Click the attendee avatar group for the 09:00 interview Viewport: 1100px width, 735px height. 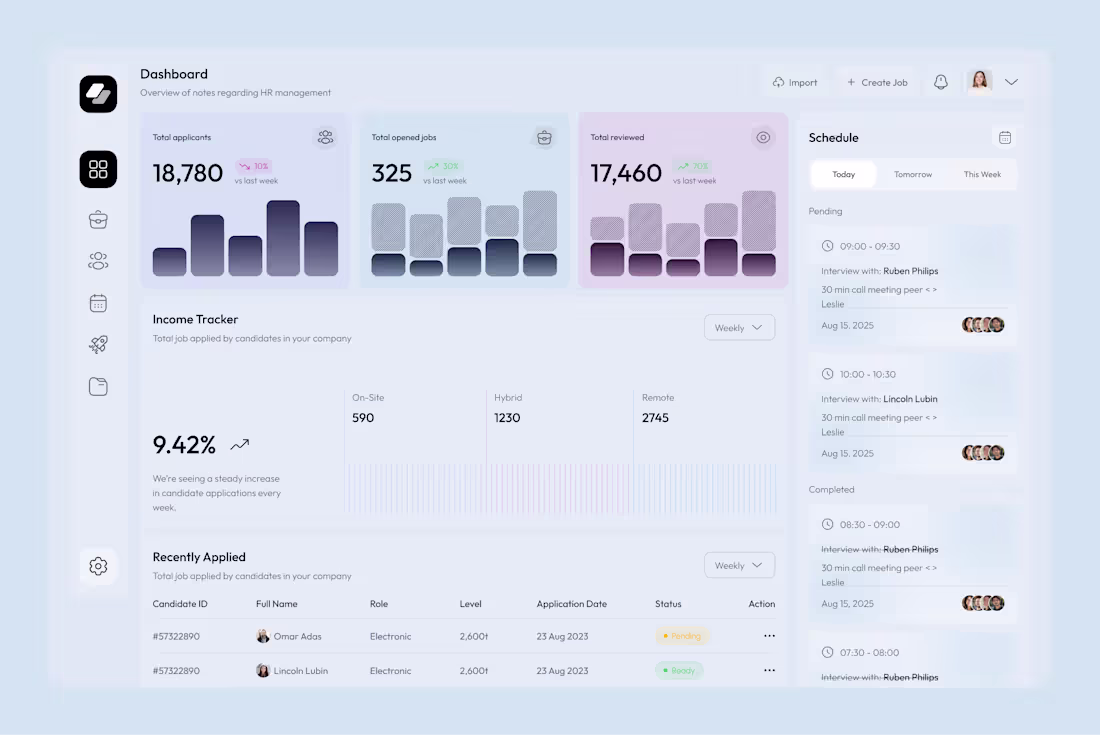point(983,324)
